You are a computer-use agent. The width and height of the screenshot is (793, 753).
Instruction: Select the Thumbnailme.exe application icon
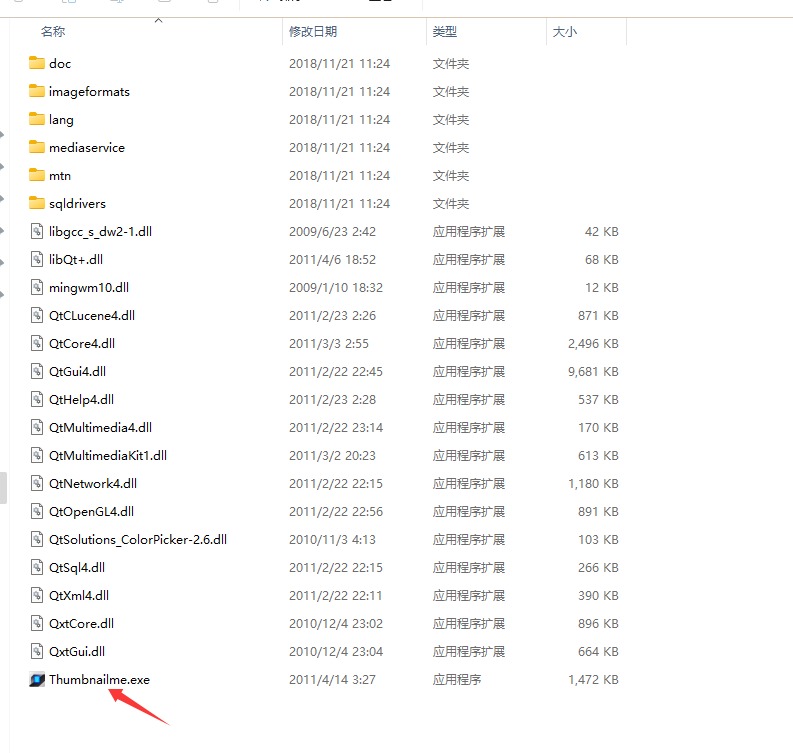click(37, 679)
